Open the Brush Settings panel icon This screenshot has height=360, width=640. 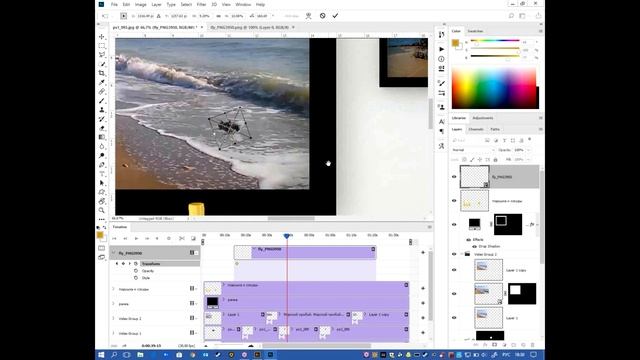tap(441, 83)
